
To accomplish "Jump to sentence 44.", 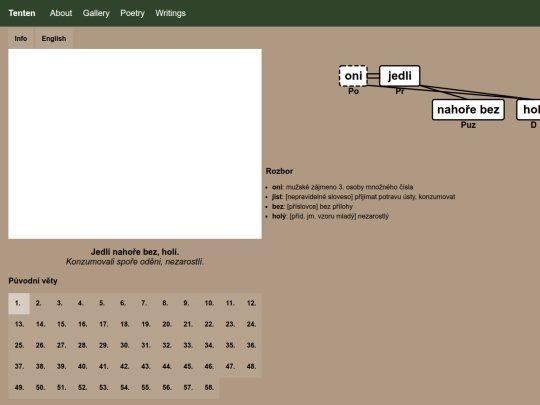I will click(167, 366).
